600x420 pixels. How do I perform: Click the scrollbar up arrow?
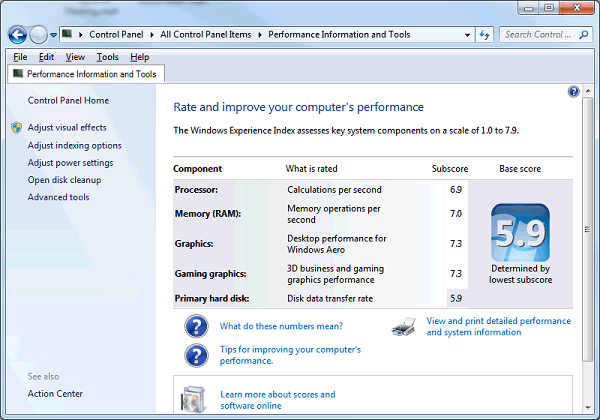[x=588, y=91]
